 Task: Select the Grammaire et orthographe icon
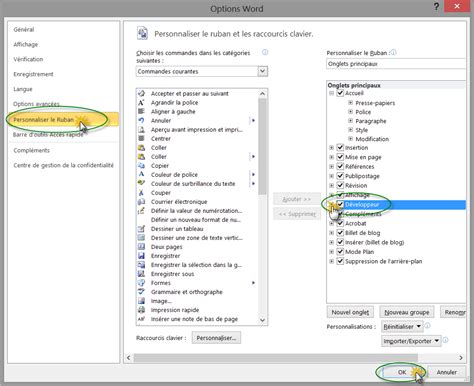coord(141,292)
